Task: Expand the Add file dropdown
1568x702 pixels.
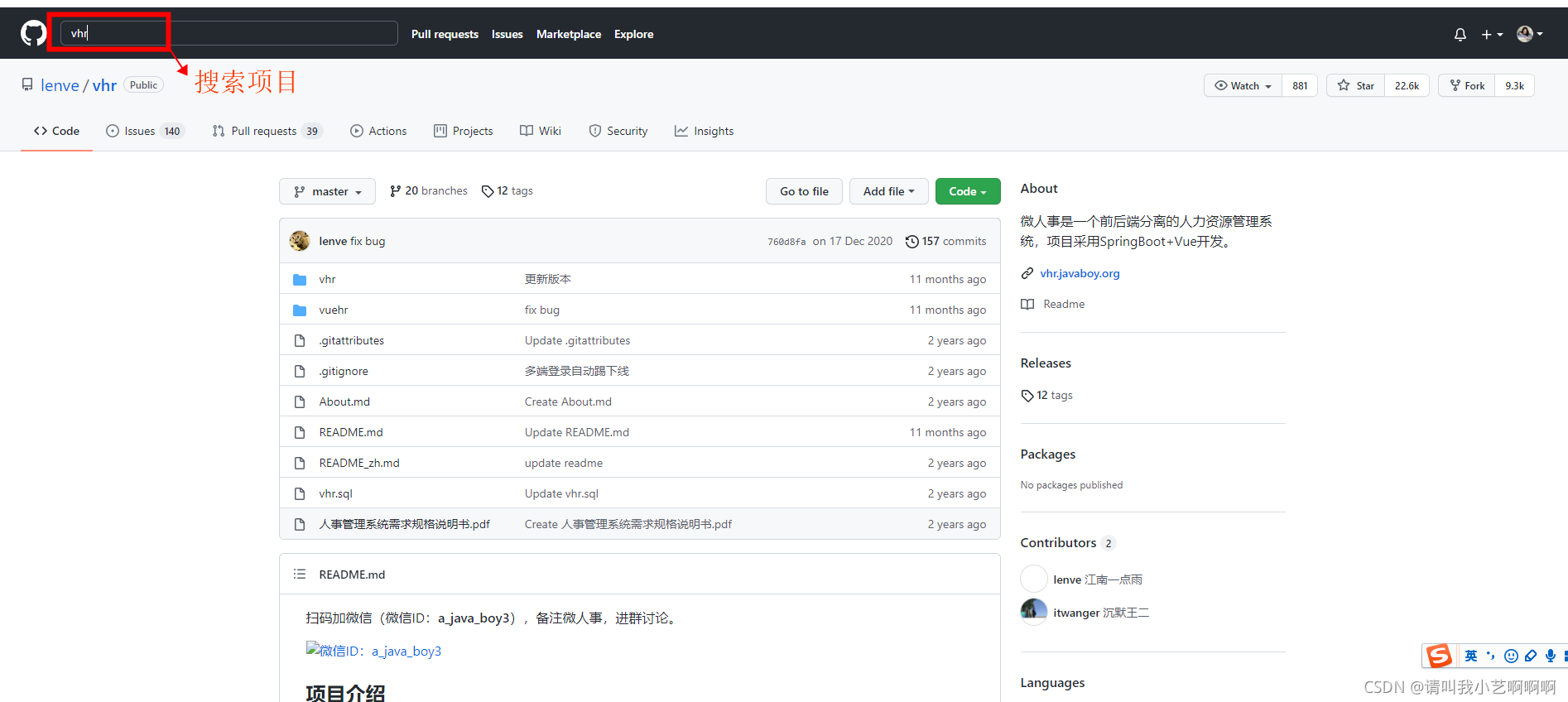Action: click(x=888, y=191)
